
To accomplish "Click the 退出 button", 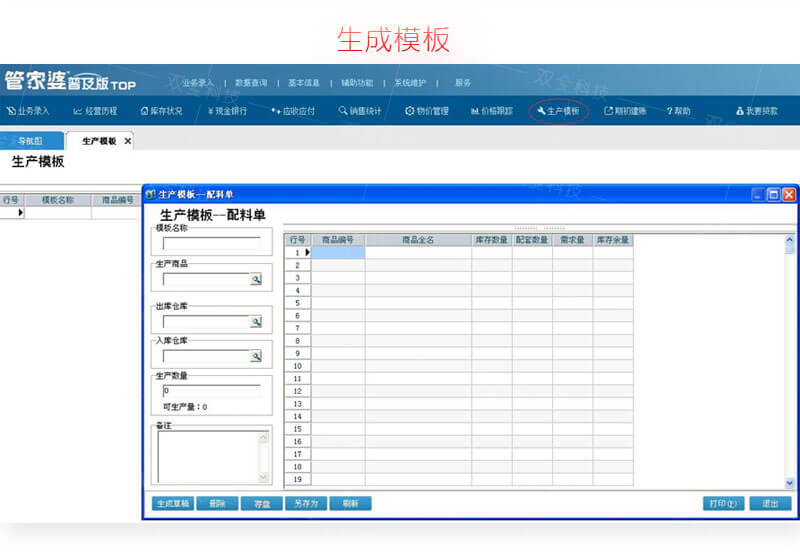I will pyautogui.click(x=770, y=503).
